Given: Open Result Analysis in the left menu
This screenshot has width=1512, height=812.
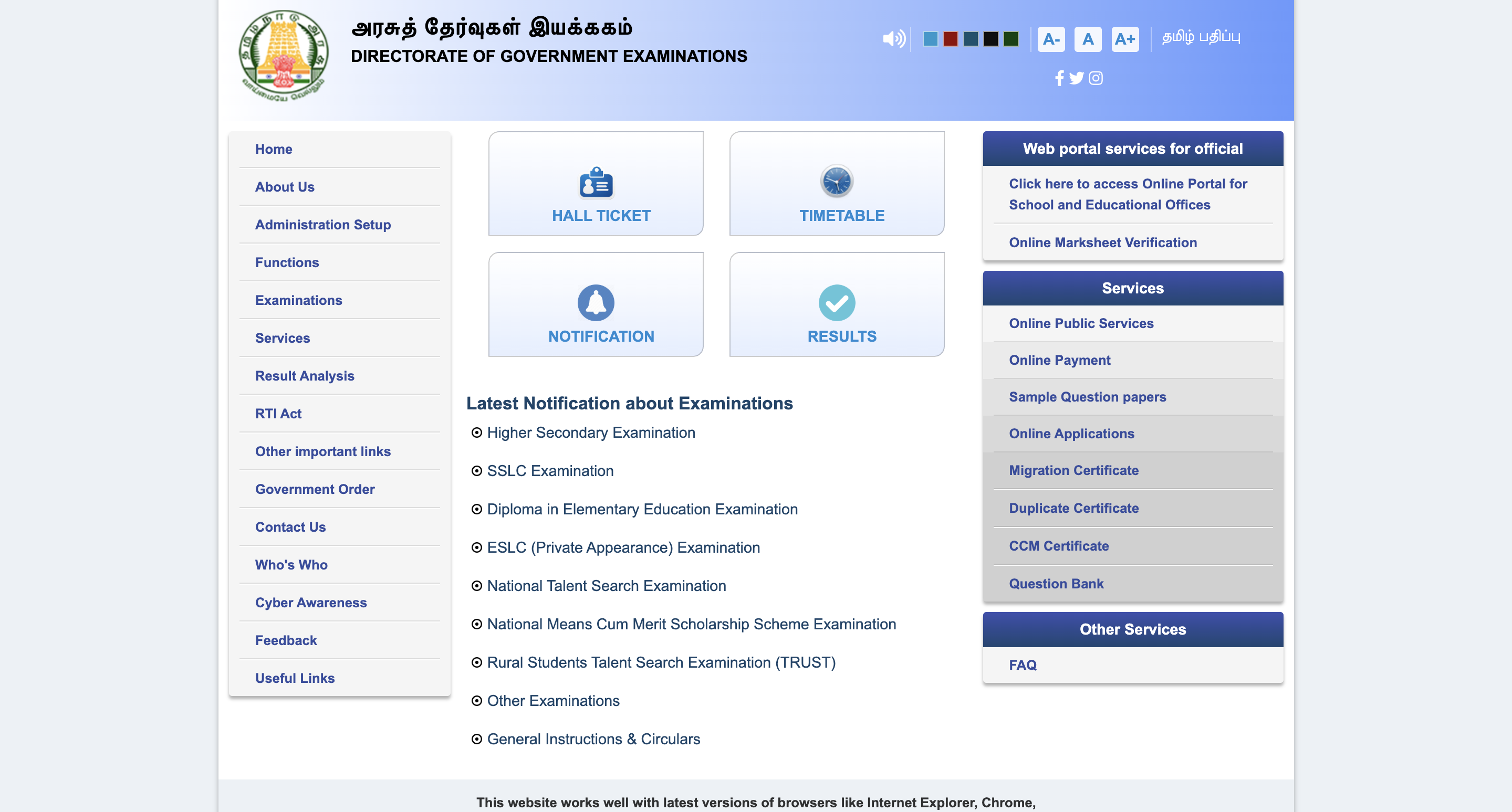Looking at the screenshot, I should [x=304, y=375].
